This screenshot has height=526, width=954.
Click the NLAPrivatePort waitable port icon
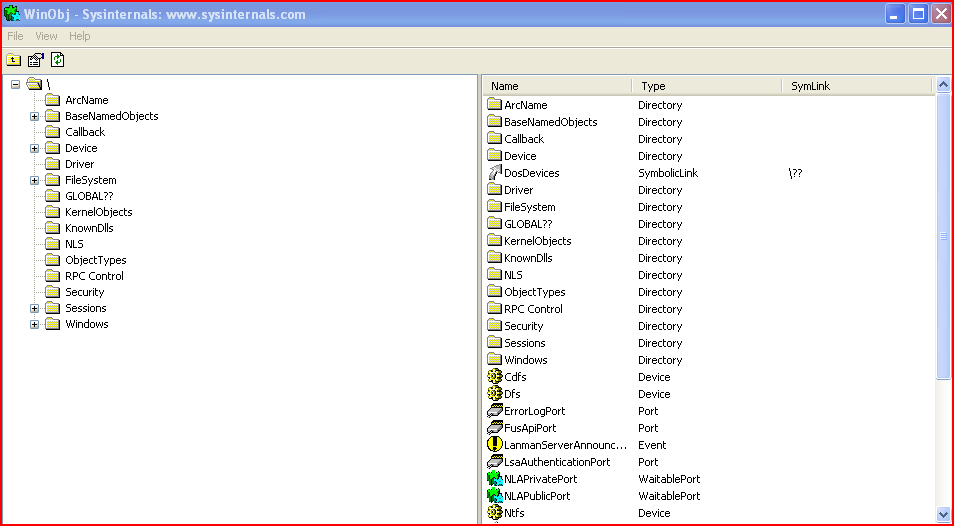pos(495,479)
